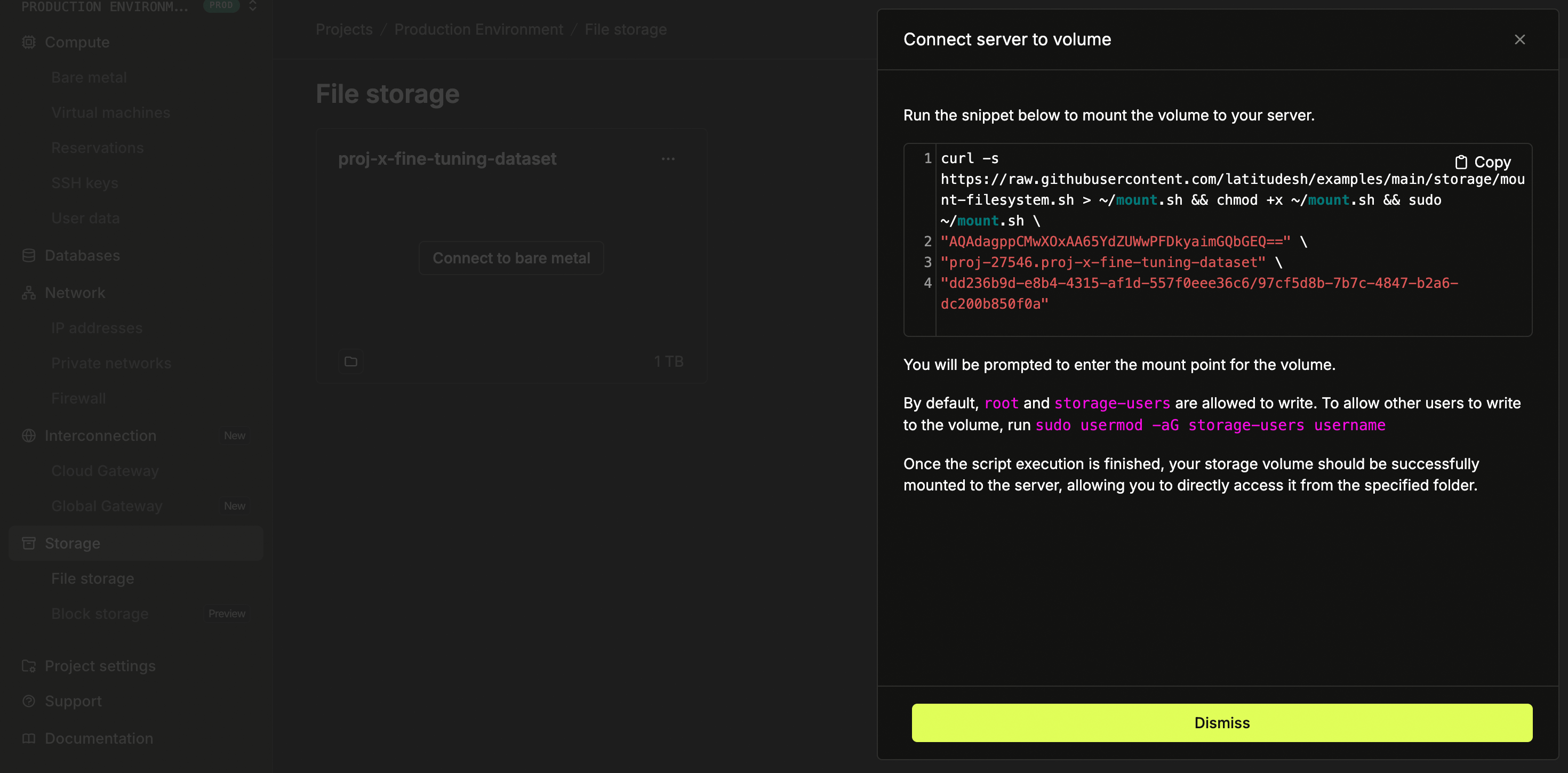Expand the project switcher chevron
This screenshot has height=773, width=1568.
pos(253,5)
